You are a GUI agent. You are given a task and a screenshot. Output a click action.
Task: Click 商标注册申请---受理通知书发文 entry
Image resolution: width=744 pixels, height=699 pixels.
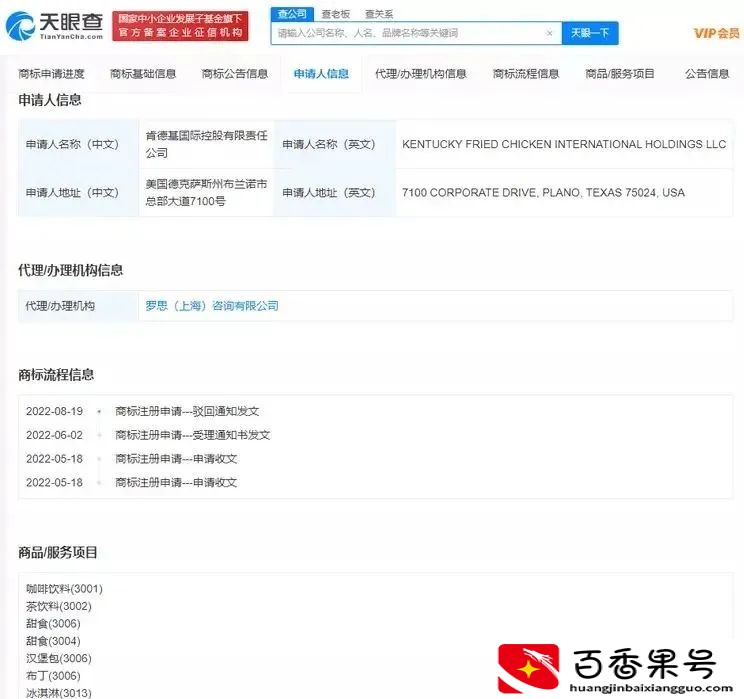[193, 435]
